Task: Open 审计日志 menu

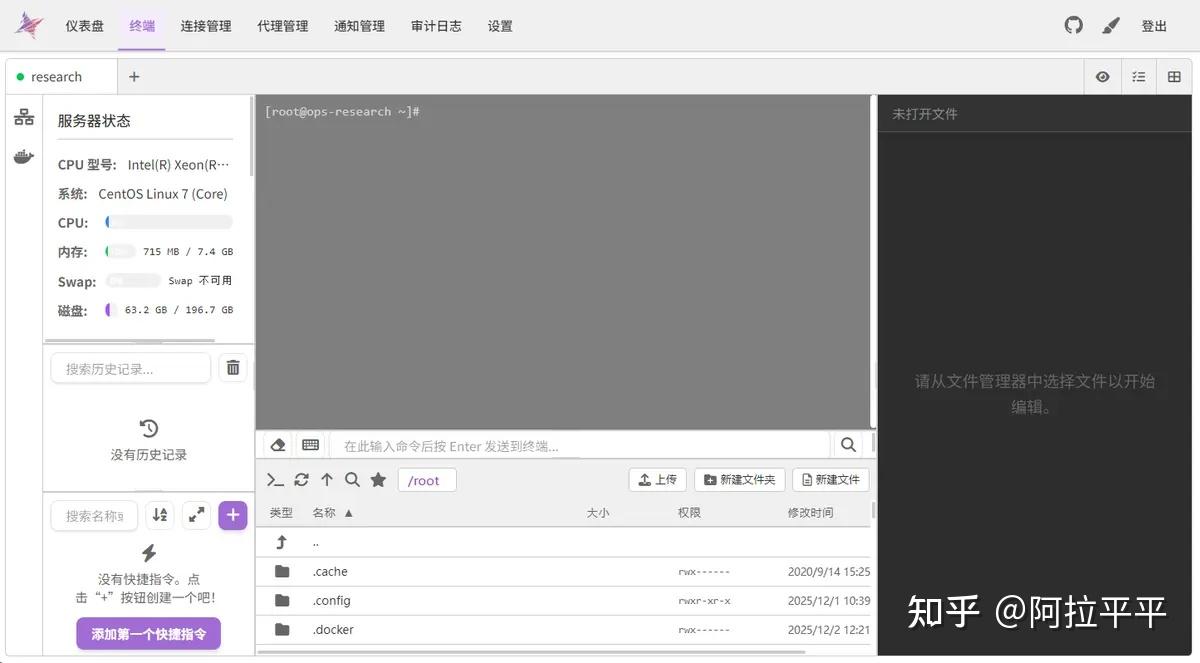Action: click(436, 26)
